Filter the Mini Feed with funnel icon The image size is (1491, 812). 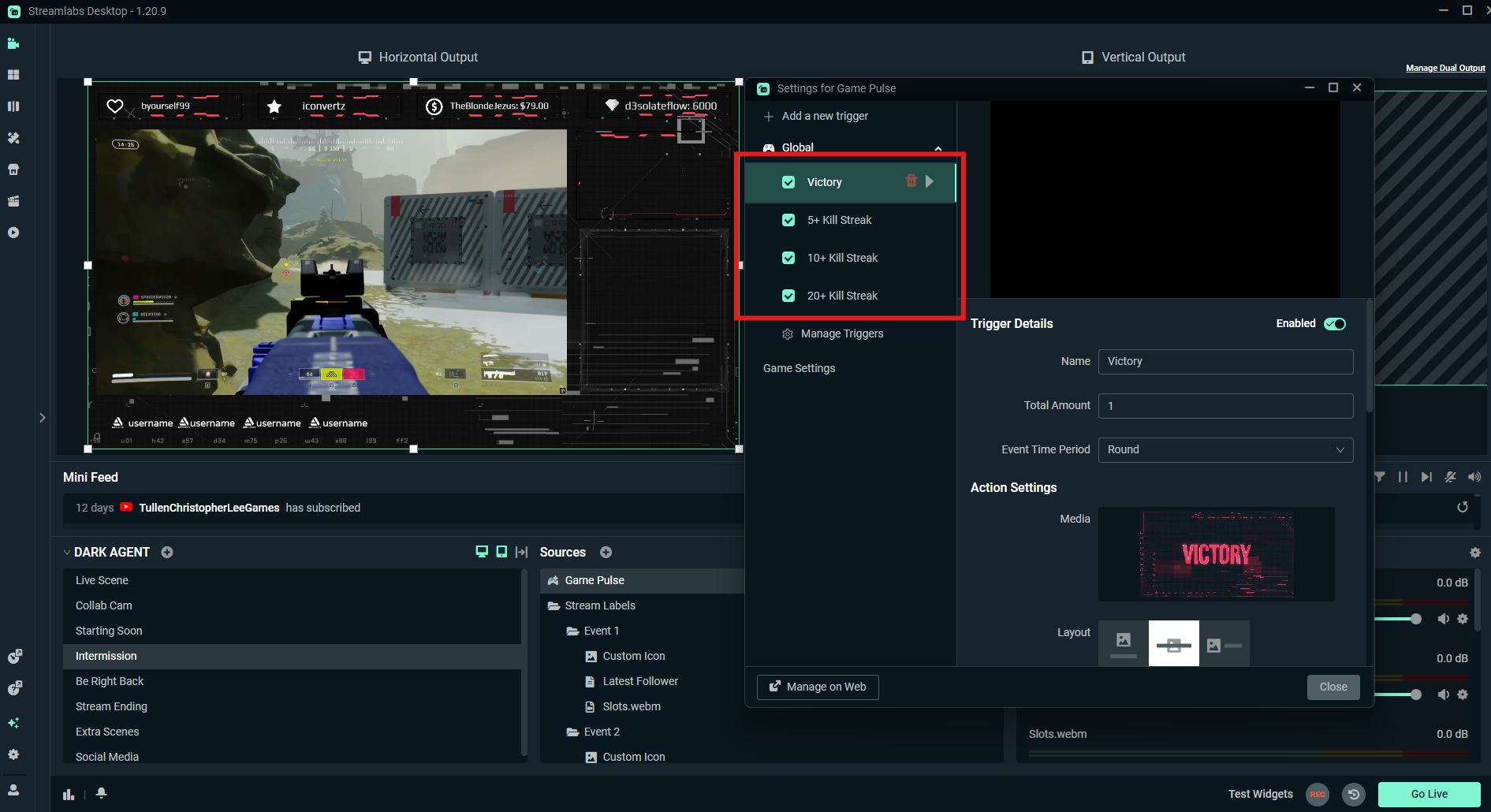tap(1379, 477)
